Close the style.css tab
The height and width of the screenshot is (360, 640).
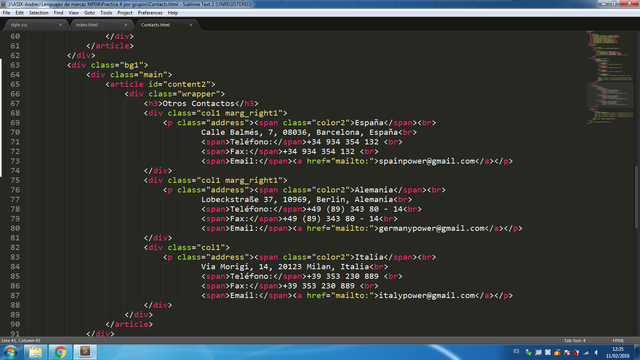[x=60, y=25]
